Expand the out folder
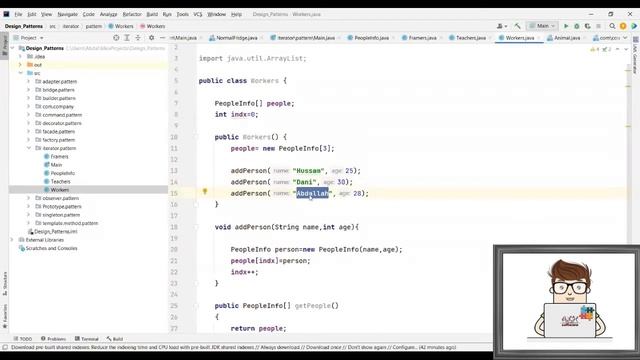640x360 pixels. point(20,65)
